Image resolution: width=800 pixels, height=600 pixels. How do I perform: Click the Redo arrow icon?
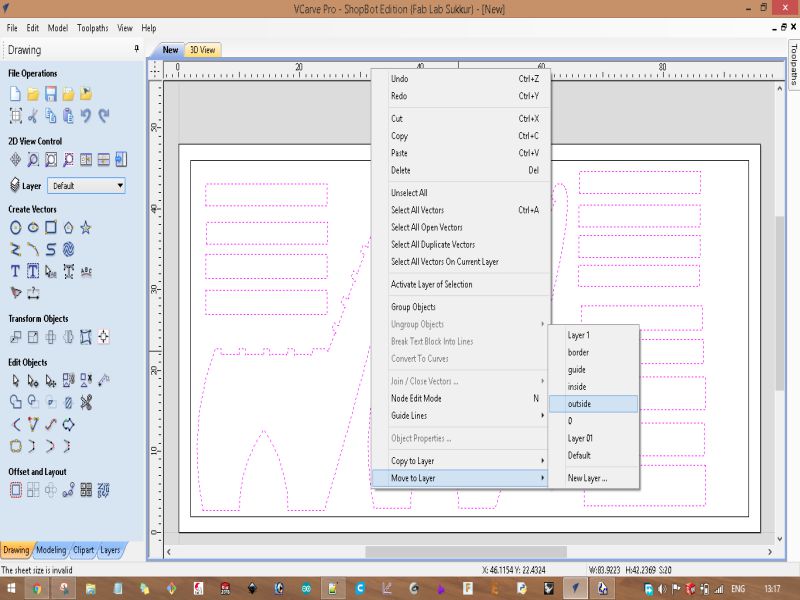104,116
